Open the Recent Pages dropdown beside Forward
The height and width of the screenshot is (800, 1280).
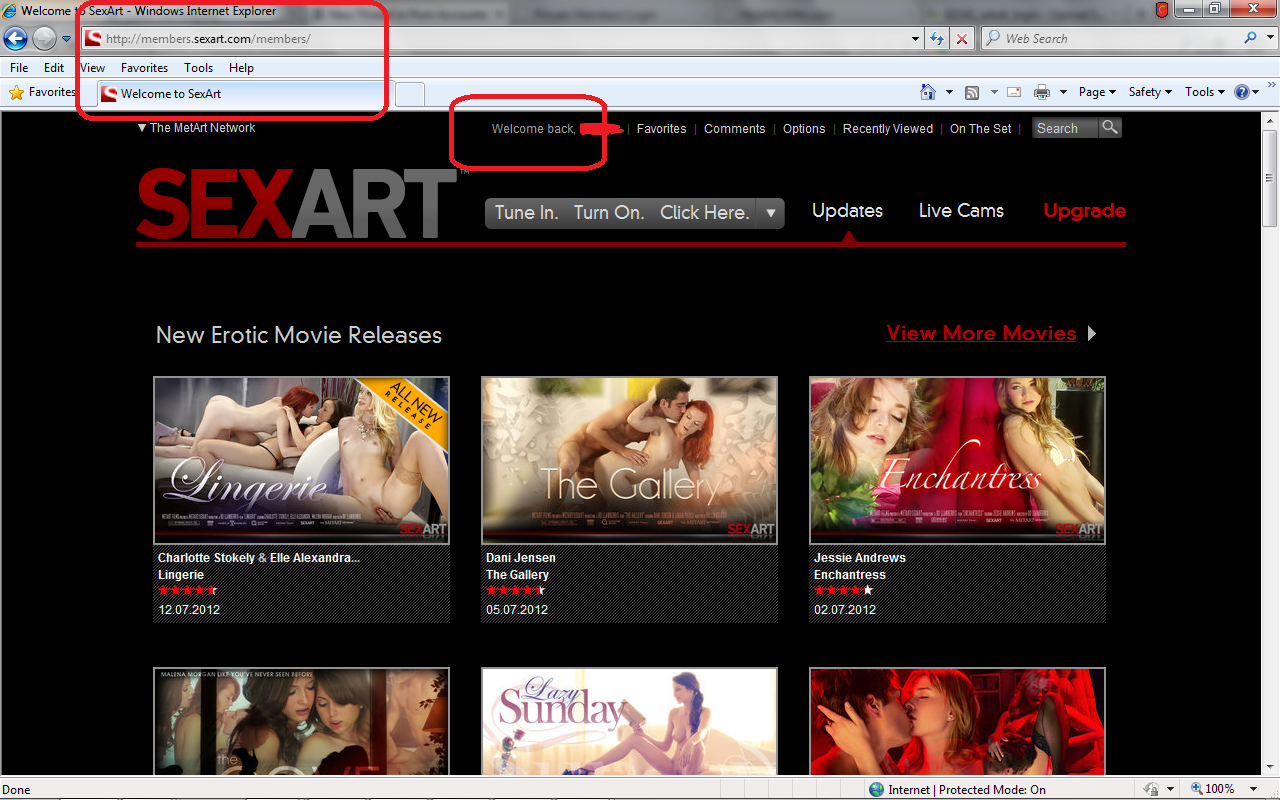click(66, 39)
